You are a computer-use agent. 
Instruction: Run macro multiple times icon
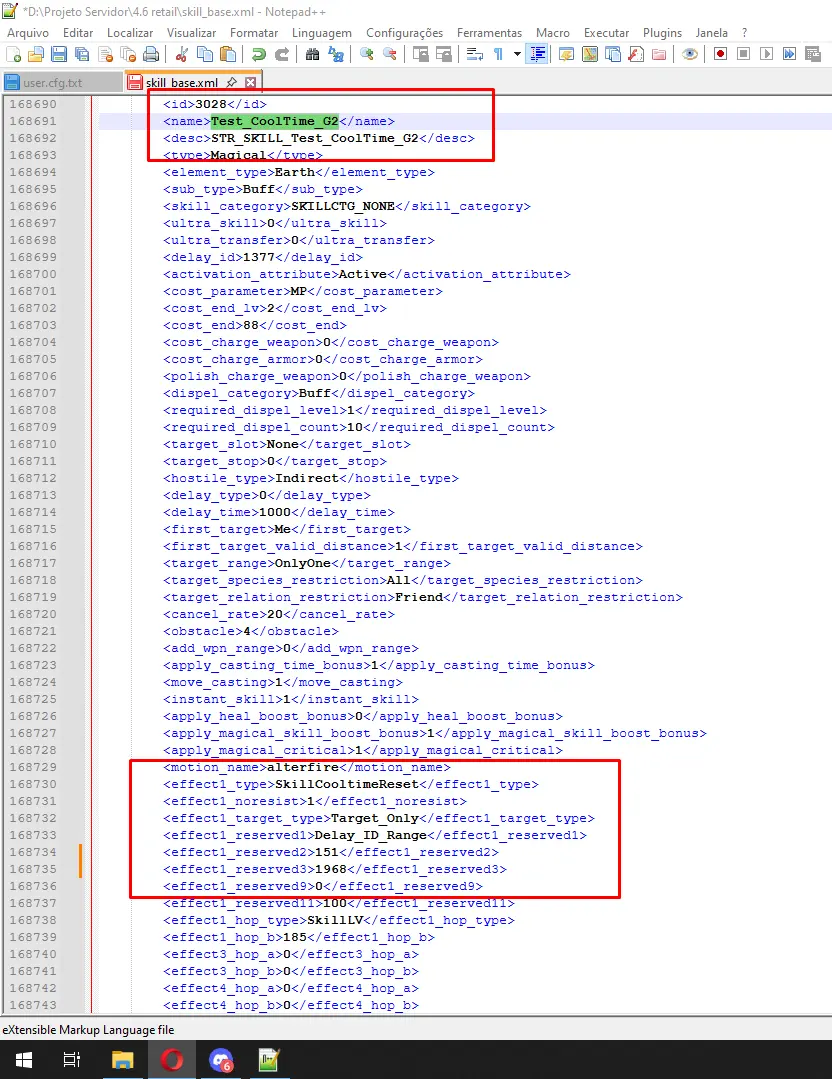click(789, 54)
